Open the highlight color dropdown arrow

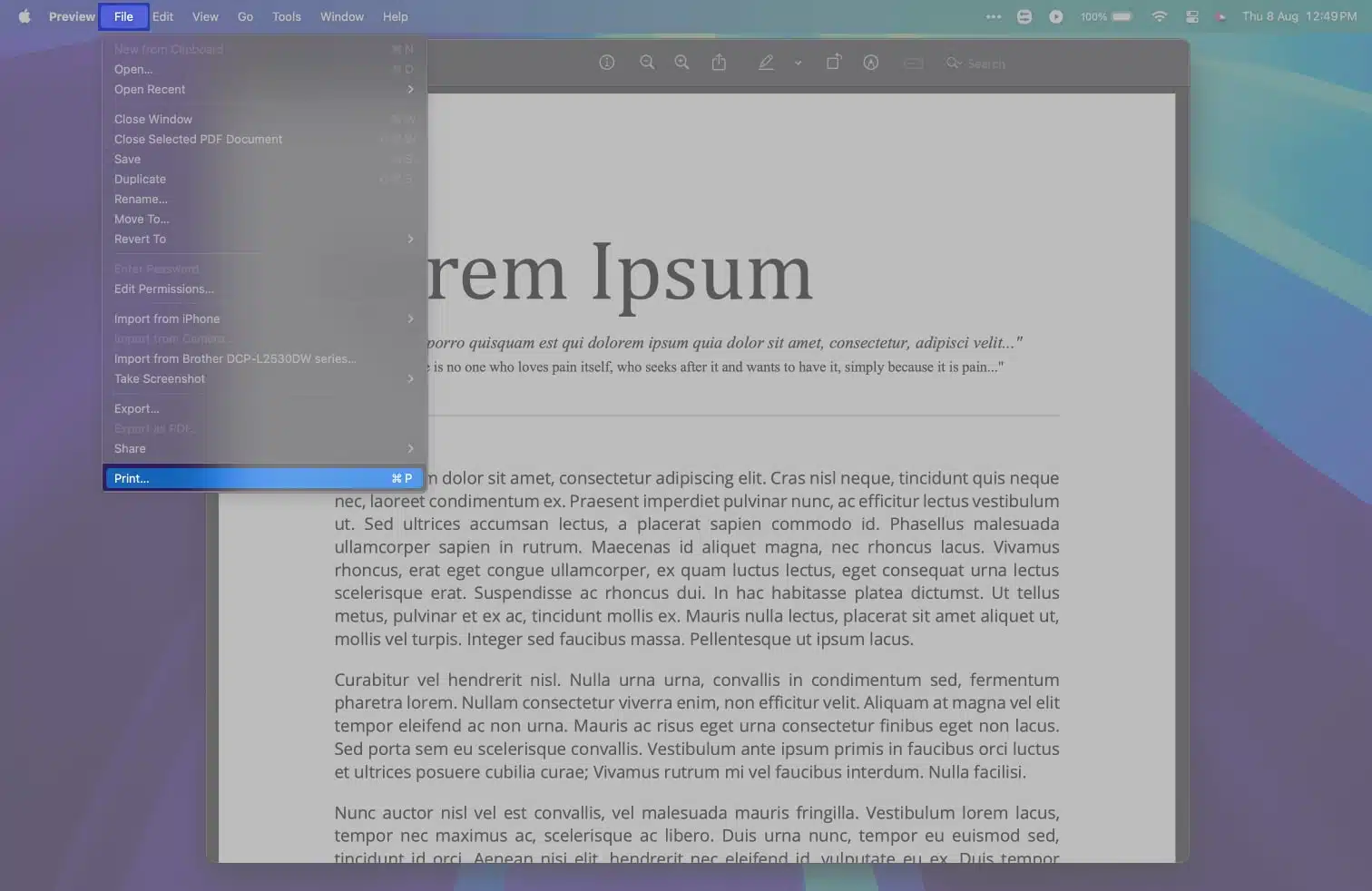click(798, 64)
